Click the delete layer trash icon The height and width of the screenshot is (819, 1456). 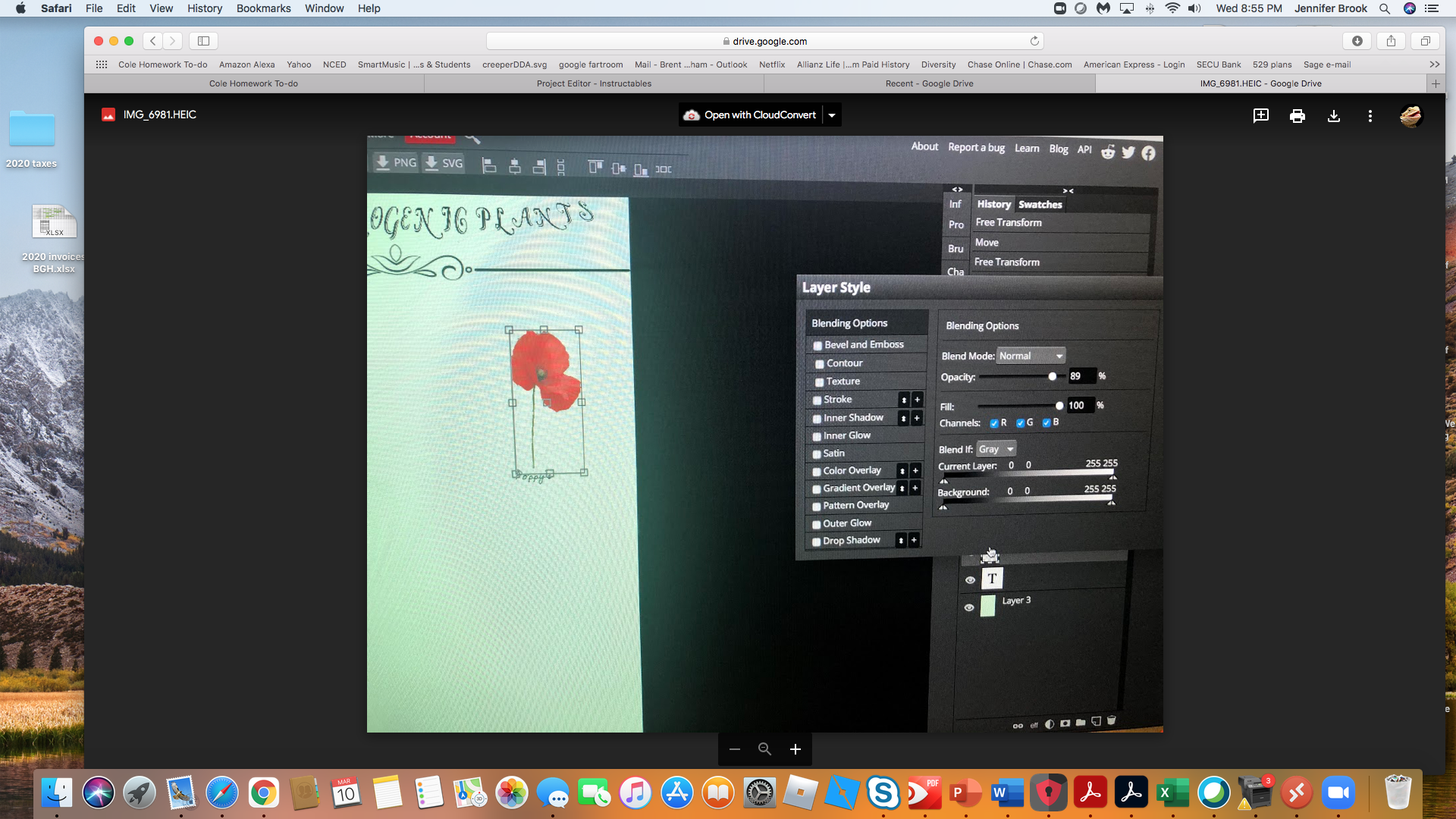(1112, 722)
